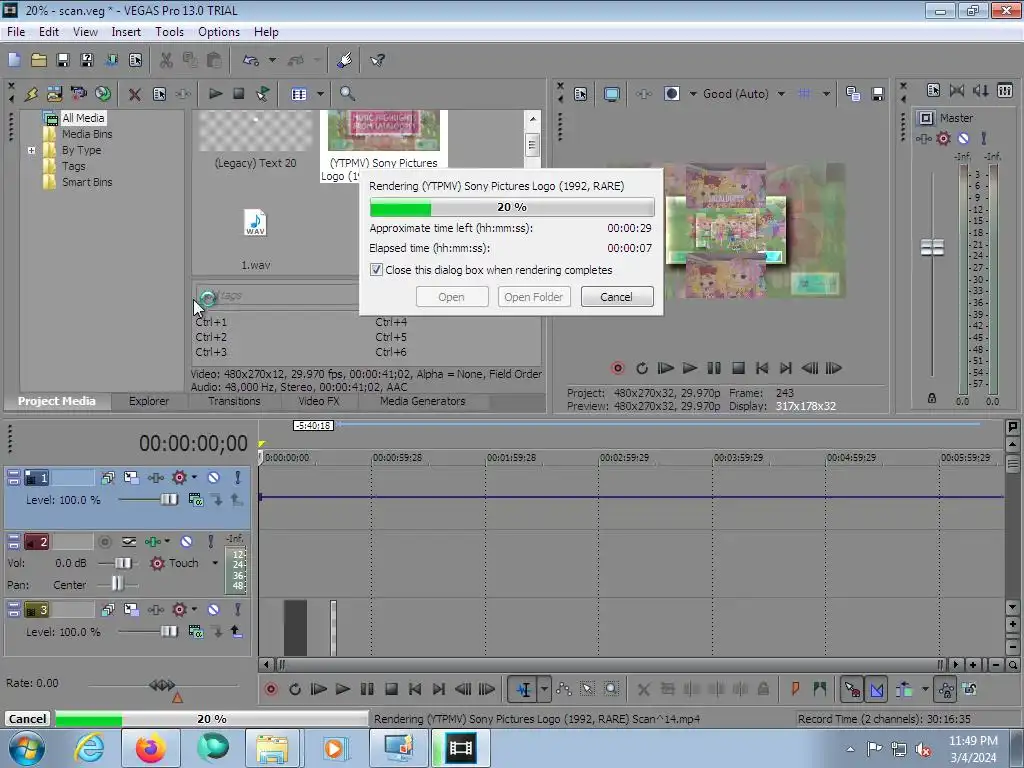Open Overlays grid dropdown arrow
The height and width of the screenshot is (768, 1024).
[826, 94]
